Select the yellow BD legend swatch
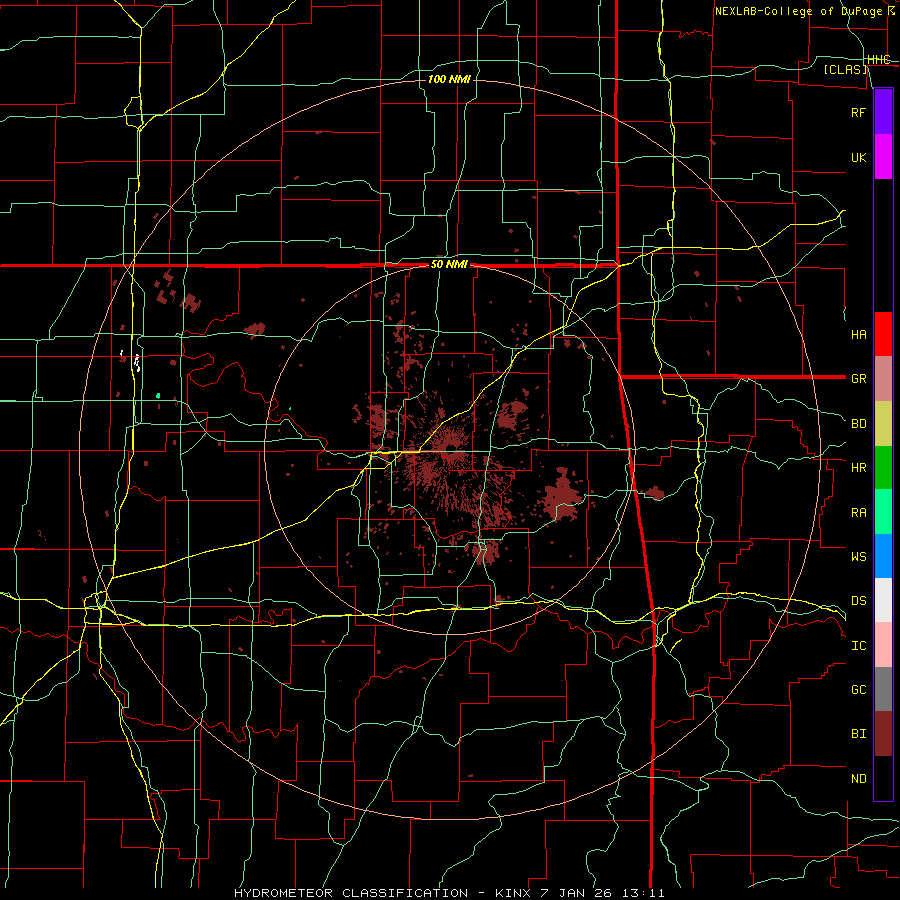900x900 pixels. (883, 424)
